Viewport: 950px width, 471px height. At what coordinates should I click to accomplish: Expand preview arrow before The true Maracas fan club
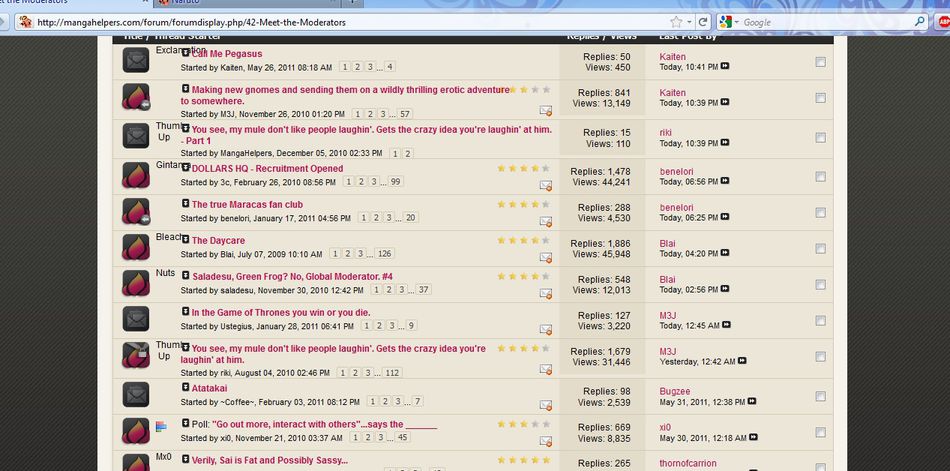pos(185,203)
